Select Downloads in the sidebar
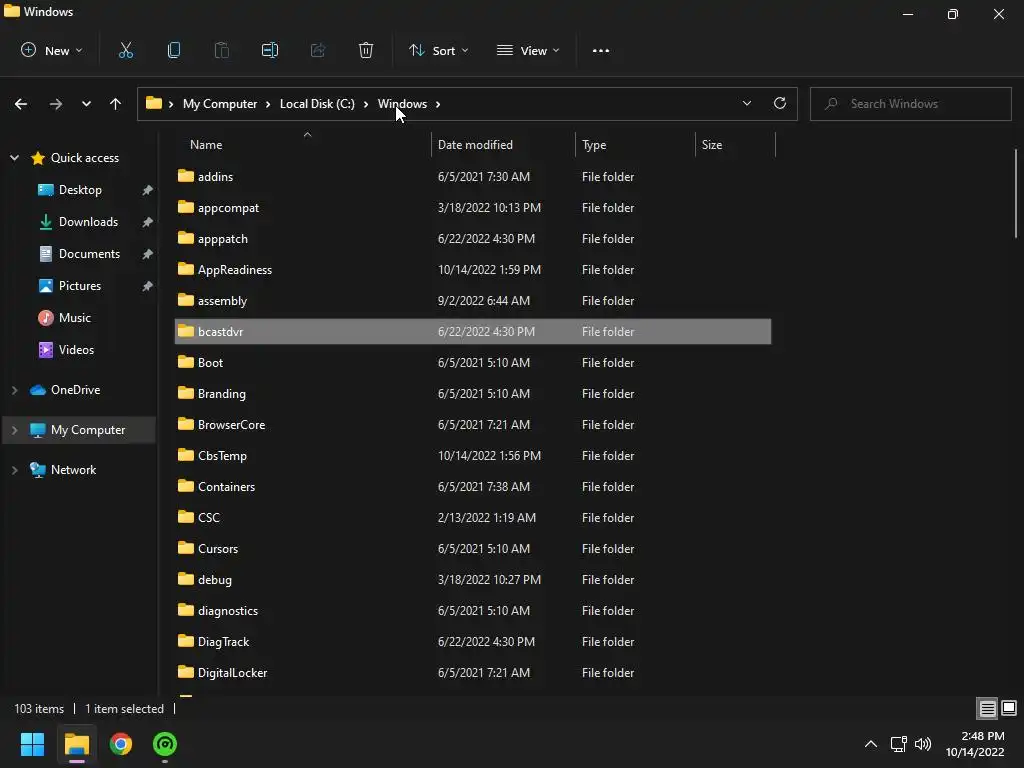This screenshot has height=768, width=1024. click(88, 222)
